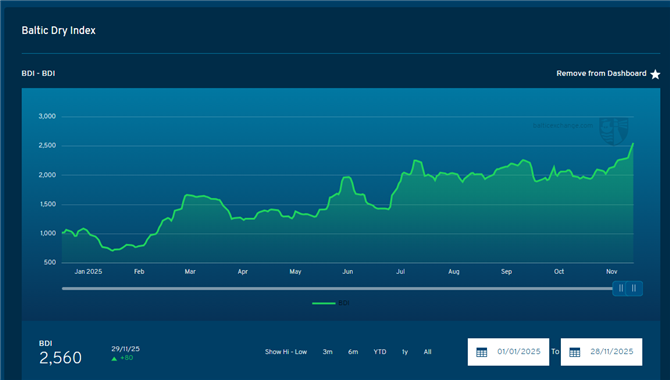
Task: Click the left handle of the range slider
Action: coord(620,289)
